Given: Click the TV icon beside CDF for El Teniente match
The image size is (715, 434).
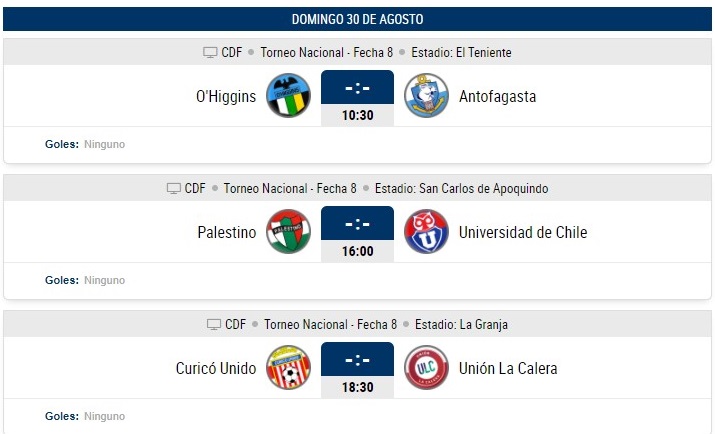Looking at the screenshot, I should tap(210, 52).
